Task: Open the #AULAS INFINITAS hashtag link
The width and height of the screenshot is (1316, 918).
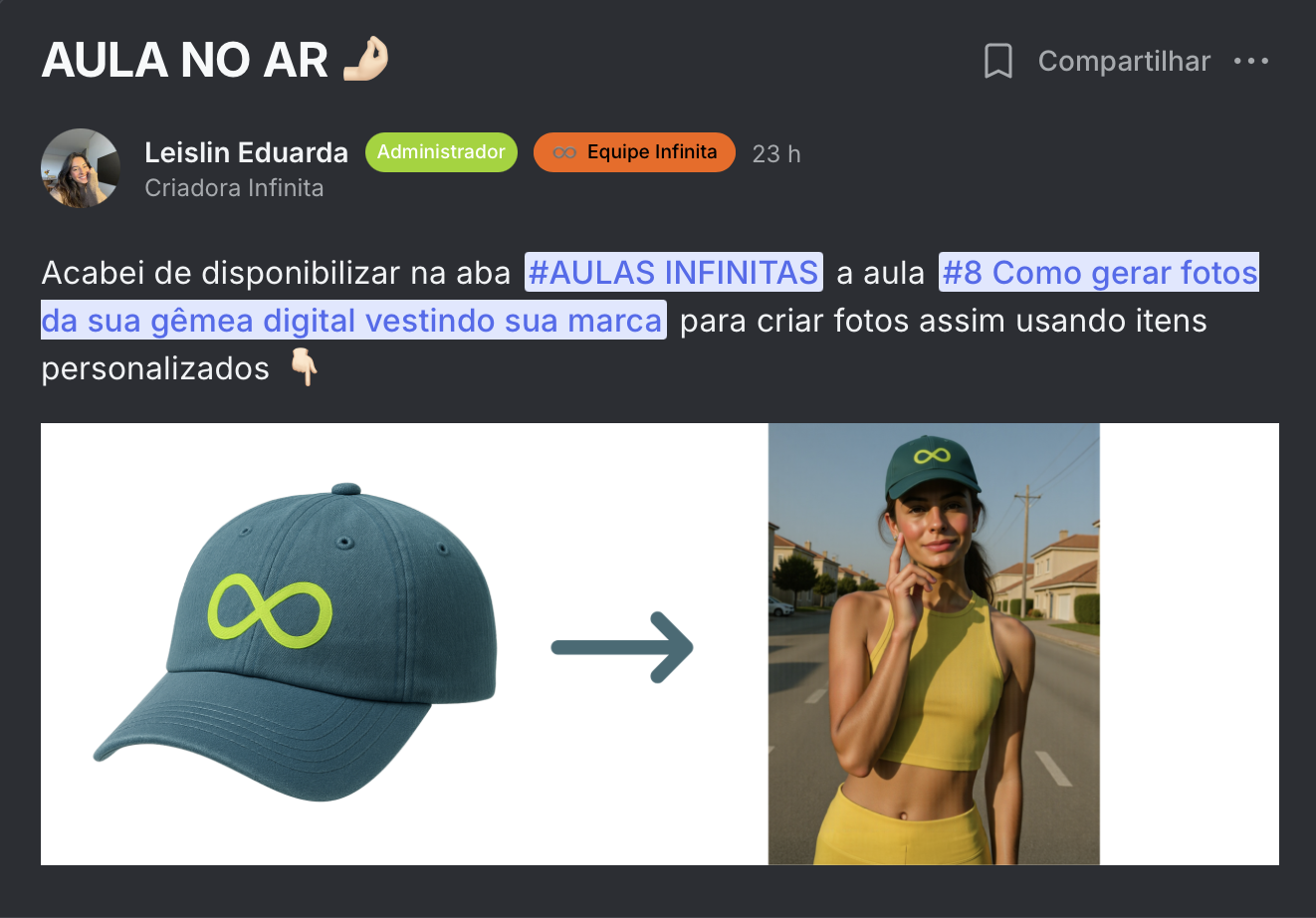Action: pos(674,272)
